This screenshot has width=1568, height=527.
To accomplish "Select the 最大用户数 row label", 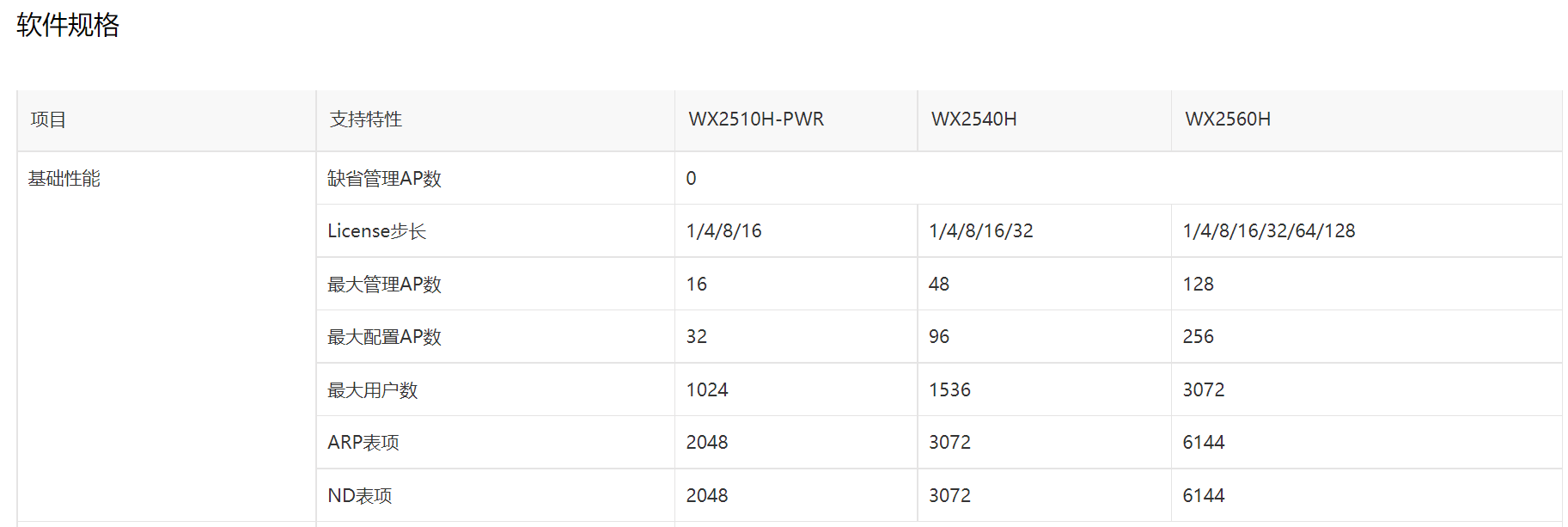I will point(372,390).
